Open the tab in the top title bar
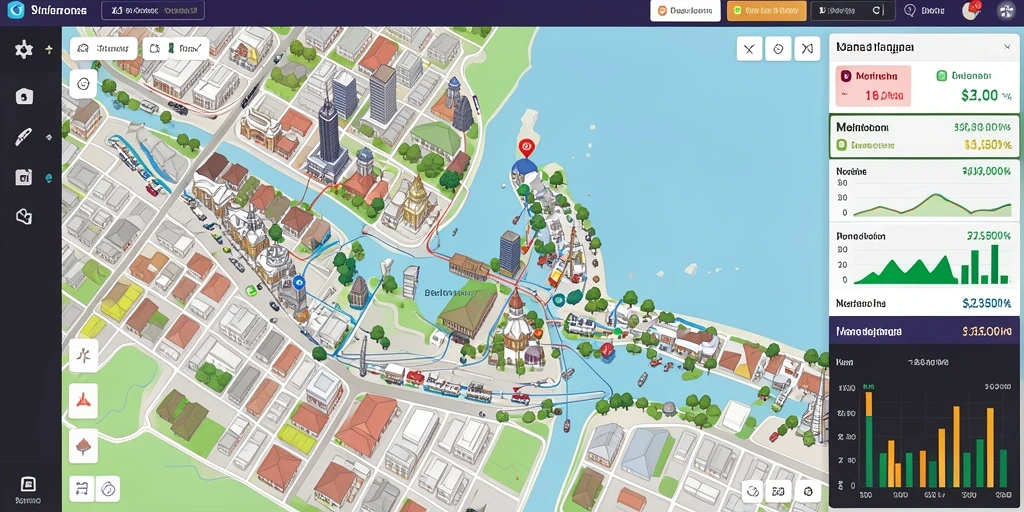 click(x=153, y=10)
